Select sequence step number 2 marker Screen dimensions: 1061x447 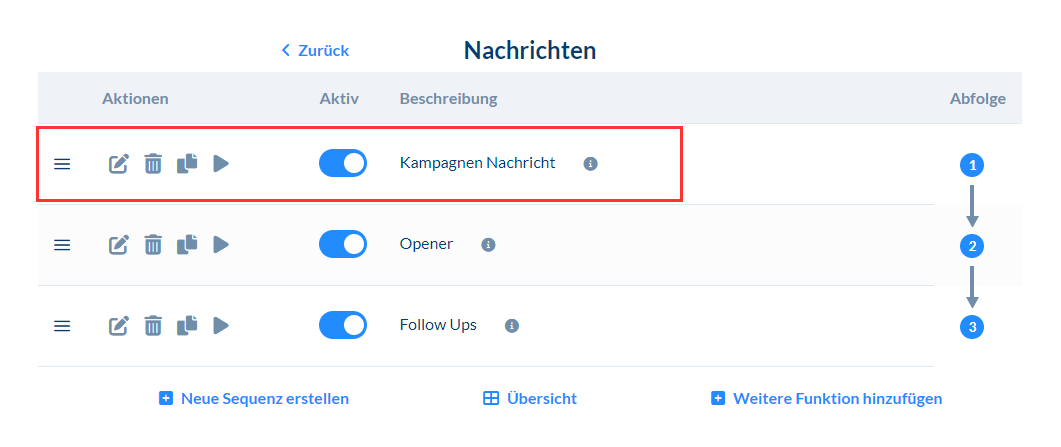(971, 246)
